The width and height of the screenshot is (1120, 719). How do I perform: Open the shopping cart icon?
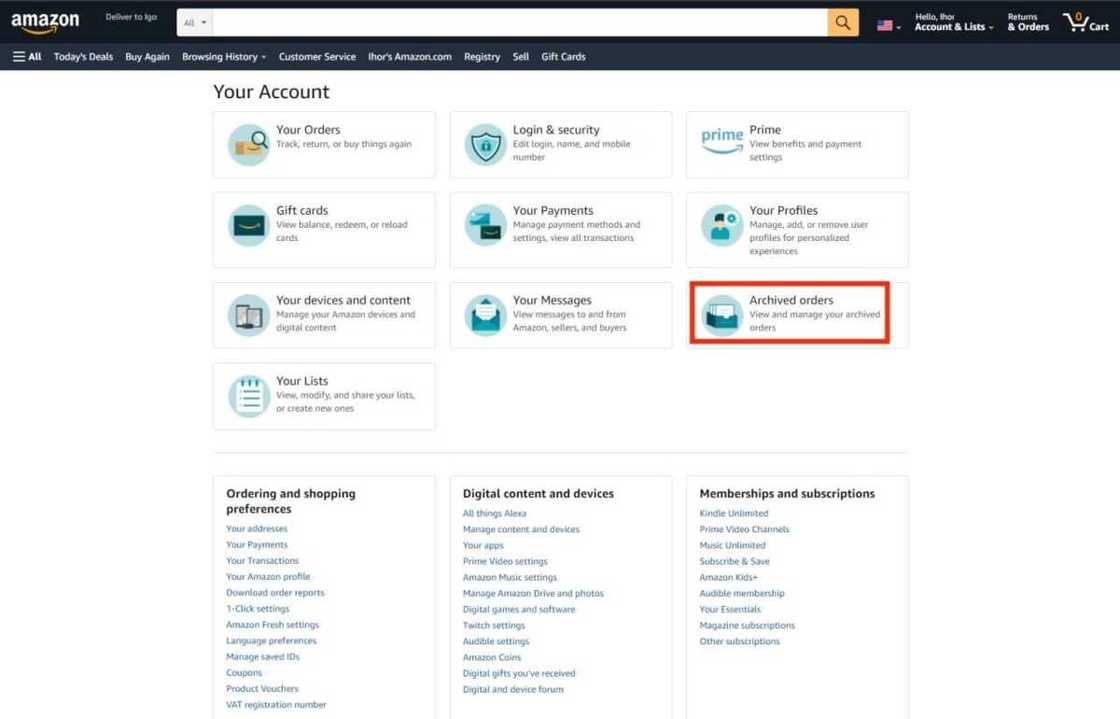coord(1085,23)
